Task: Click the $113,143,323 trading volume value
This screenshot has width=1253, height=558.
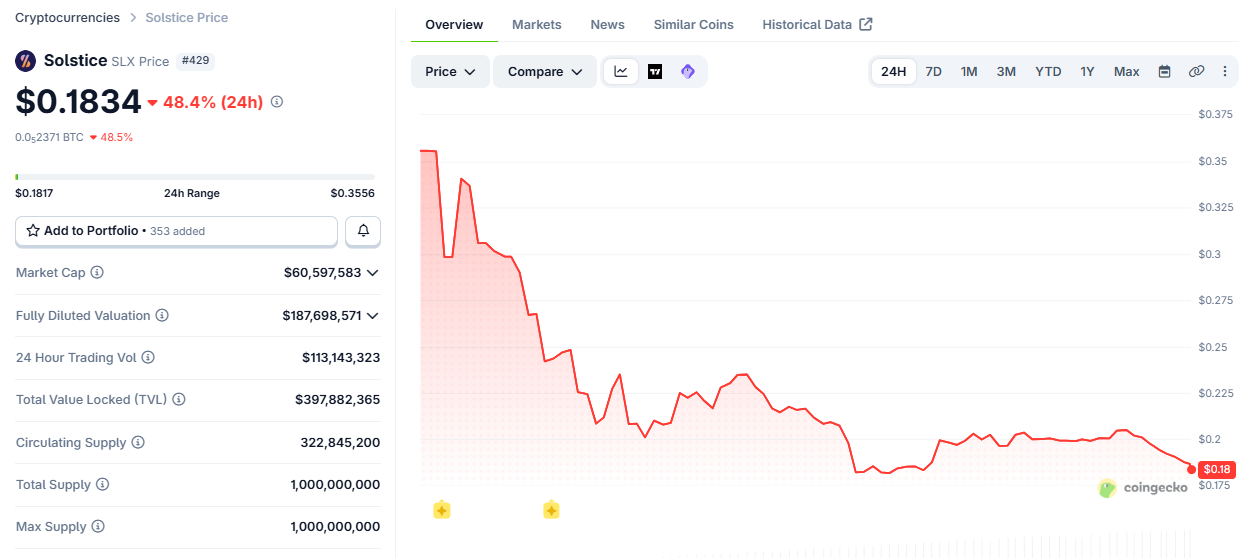Action: point(341,357)
